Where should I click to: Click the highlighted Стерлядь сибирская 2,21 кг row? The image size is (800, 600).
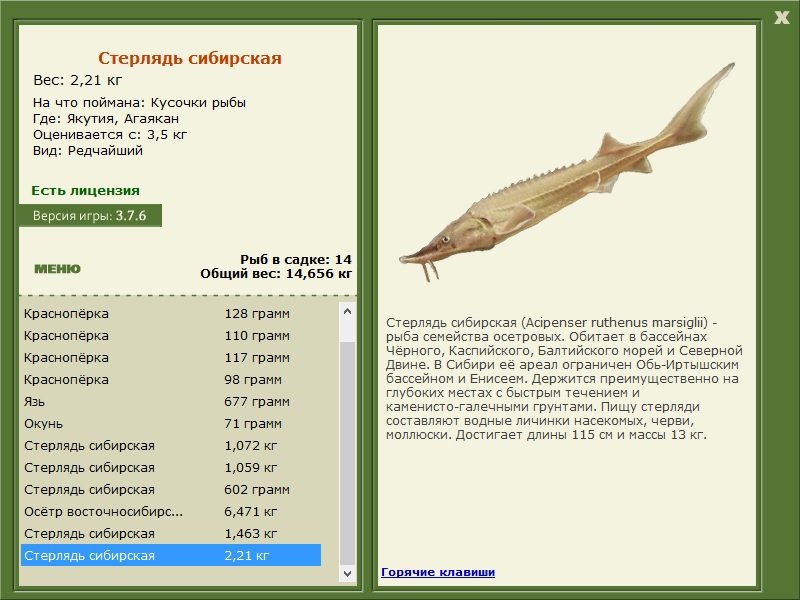(171, 555)
